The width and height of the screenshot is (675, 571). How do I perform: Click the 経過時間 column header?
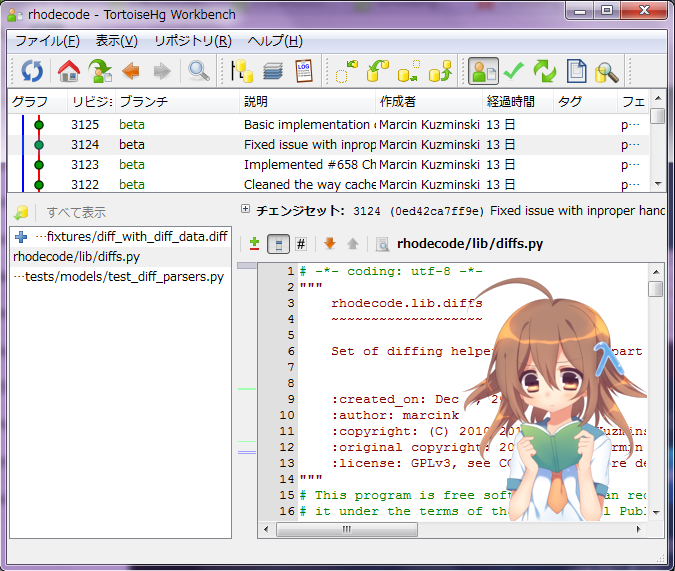click(x=517, y=102)
